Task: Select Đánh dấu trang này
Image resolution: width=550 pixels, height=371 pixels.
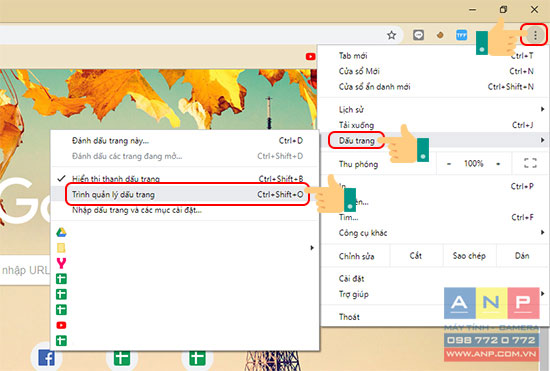Action: click(x=185, y=141)
